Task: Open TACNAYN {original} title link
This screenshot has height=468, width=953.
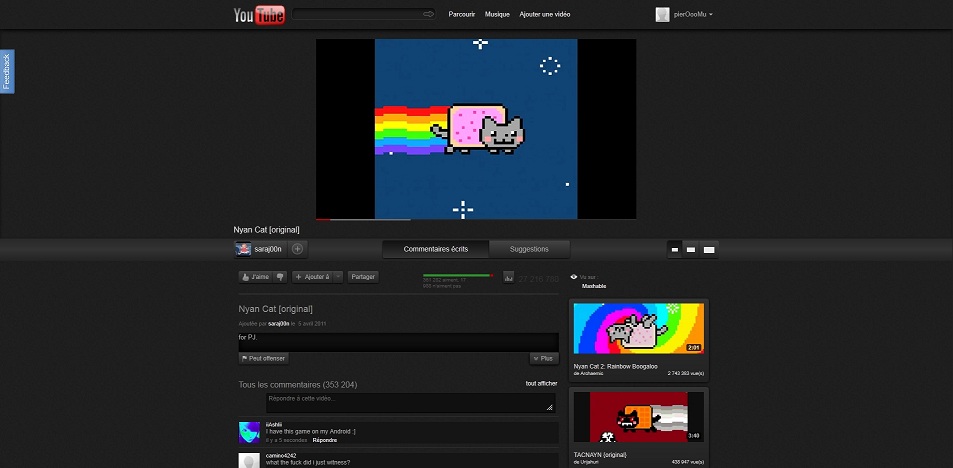Action: pyautogui.click(x=600, y=455)
